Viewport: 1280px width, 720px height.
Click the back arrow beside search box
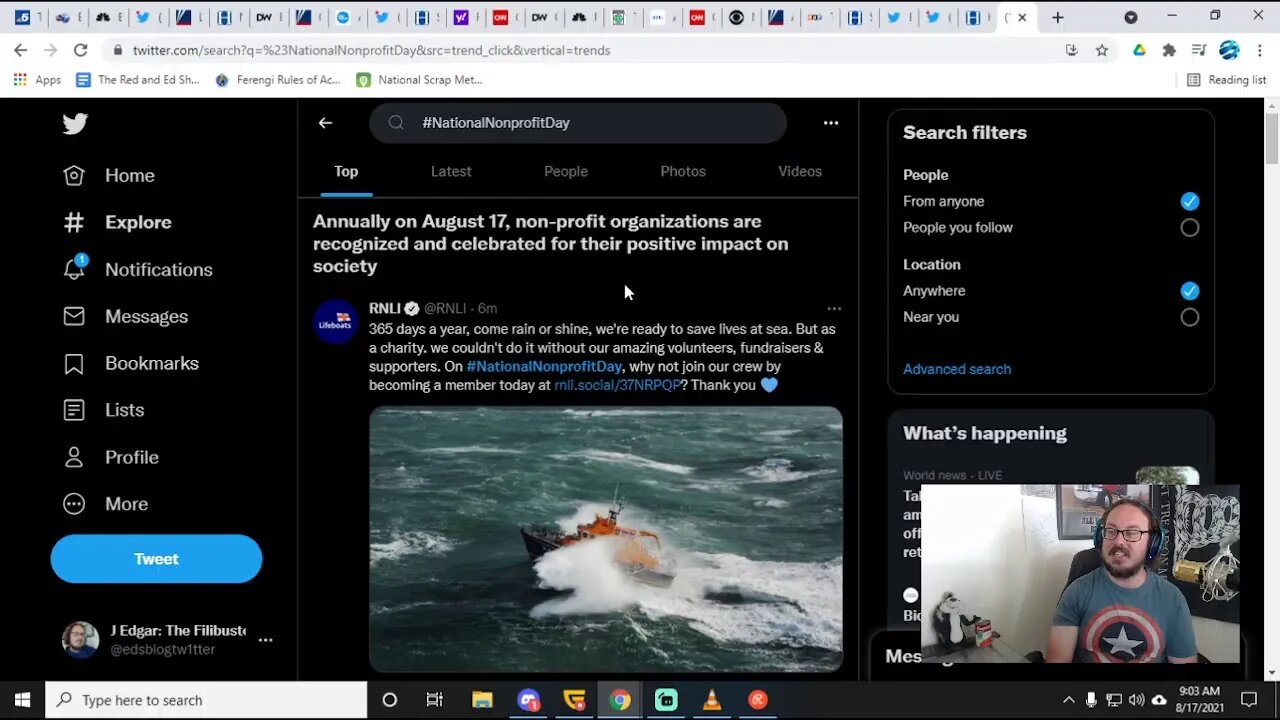click(325, 122)
